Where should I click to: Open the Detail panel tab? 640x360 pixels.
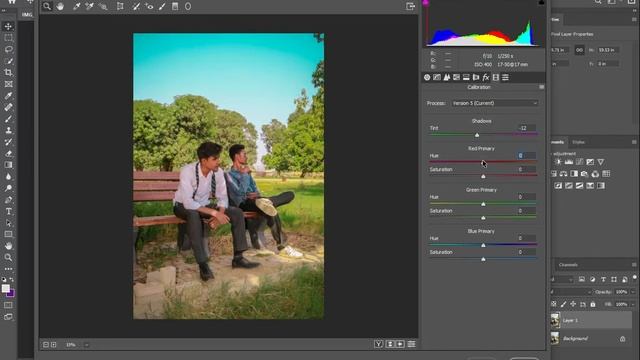point(447,77)
